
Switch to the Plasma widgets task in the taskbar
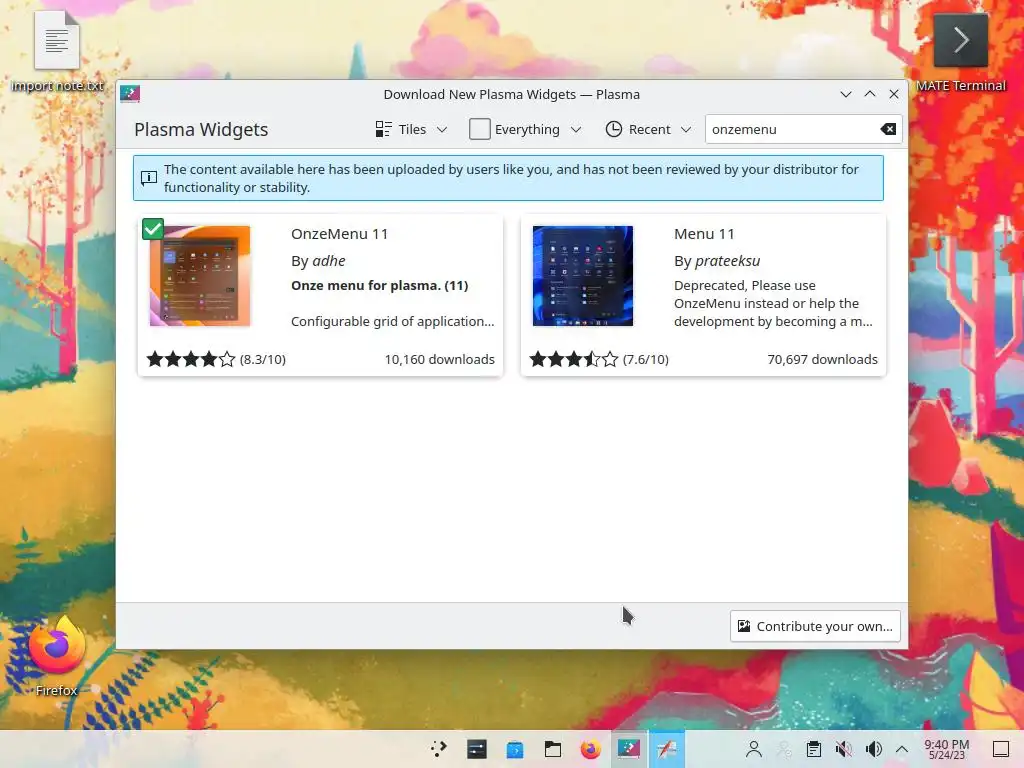click(629, 749)
